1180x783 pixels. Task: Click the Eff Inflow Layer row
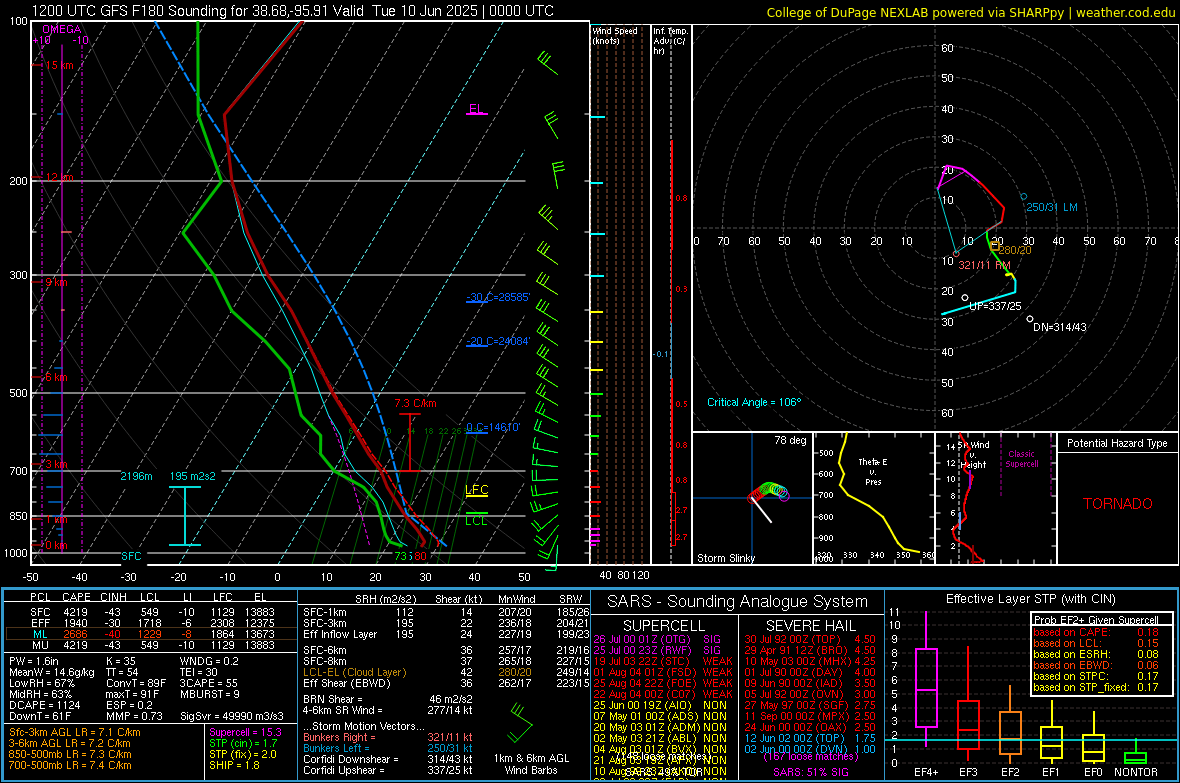(x=446, y=634)
